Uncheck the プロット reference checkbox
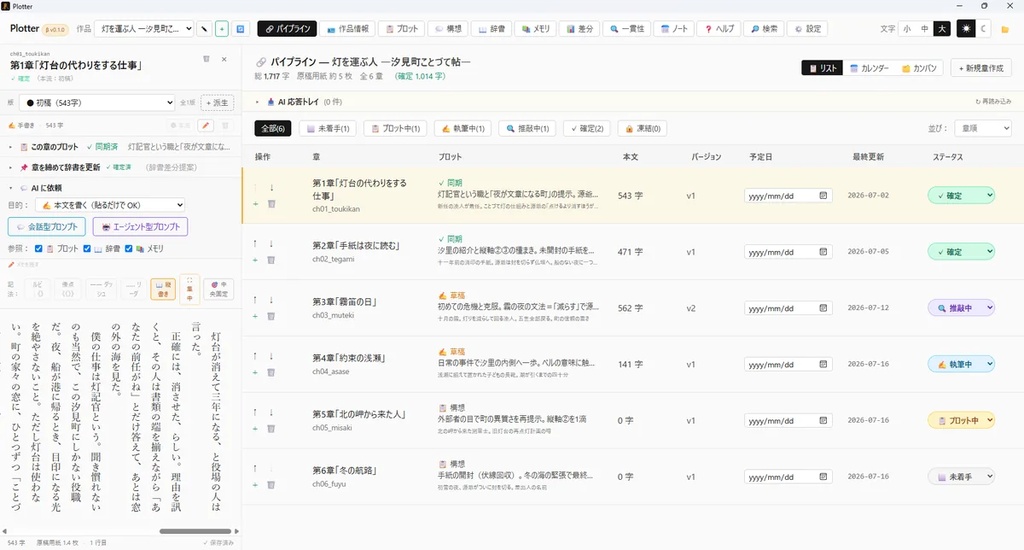Viewport: 1024px width, 550px height. (x=39, y=248)
